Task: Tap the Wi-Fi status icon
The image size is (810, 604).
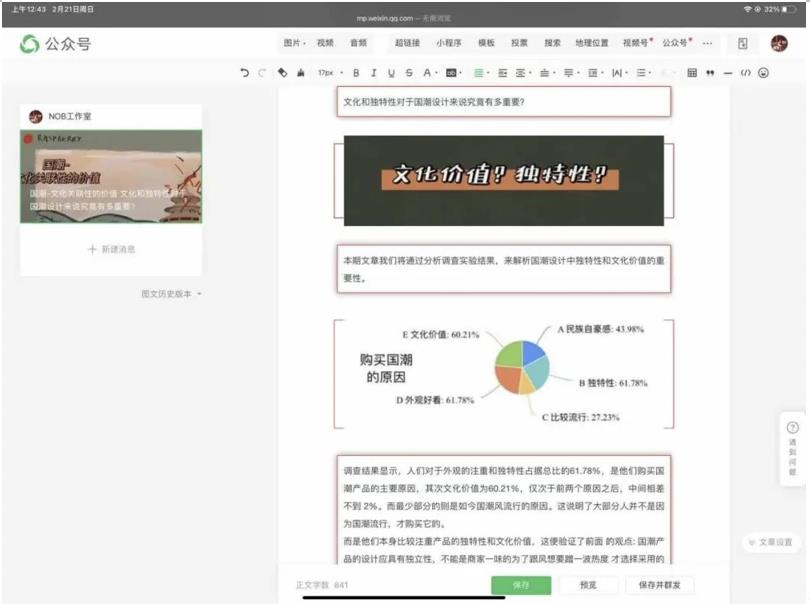Action: point(747,9)
